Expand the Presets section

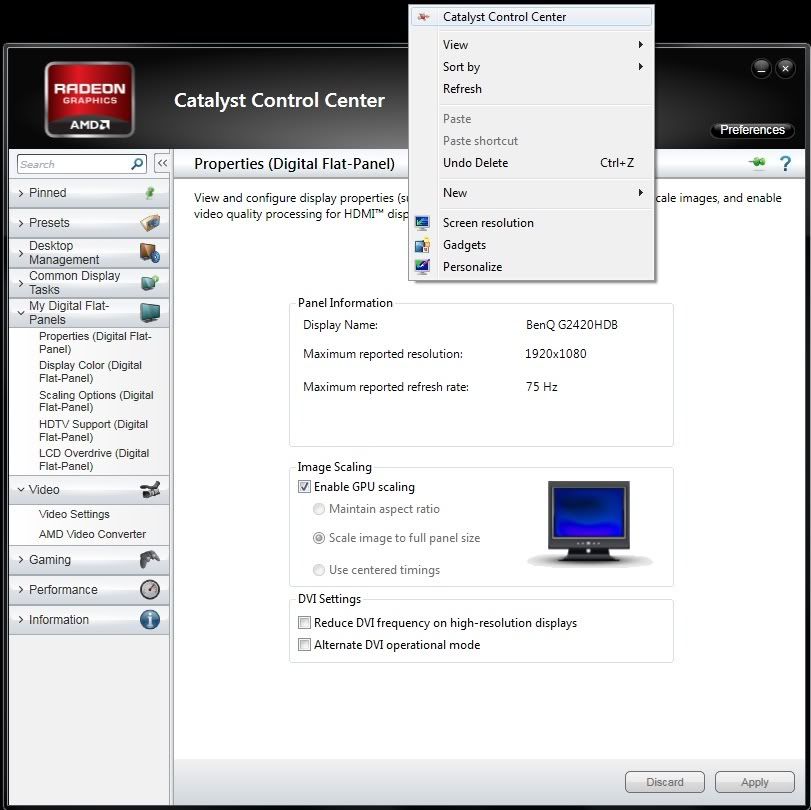(89, 222)
